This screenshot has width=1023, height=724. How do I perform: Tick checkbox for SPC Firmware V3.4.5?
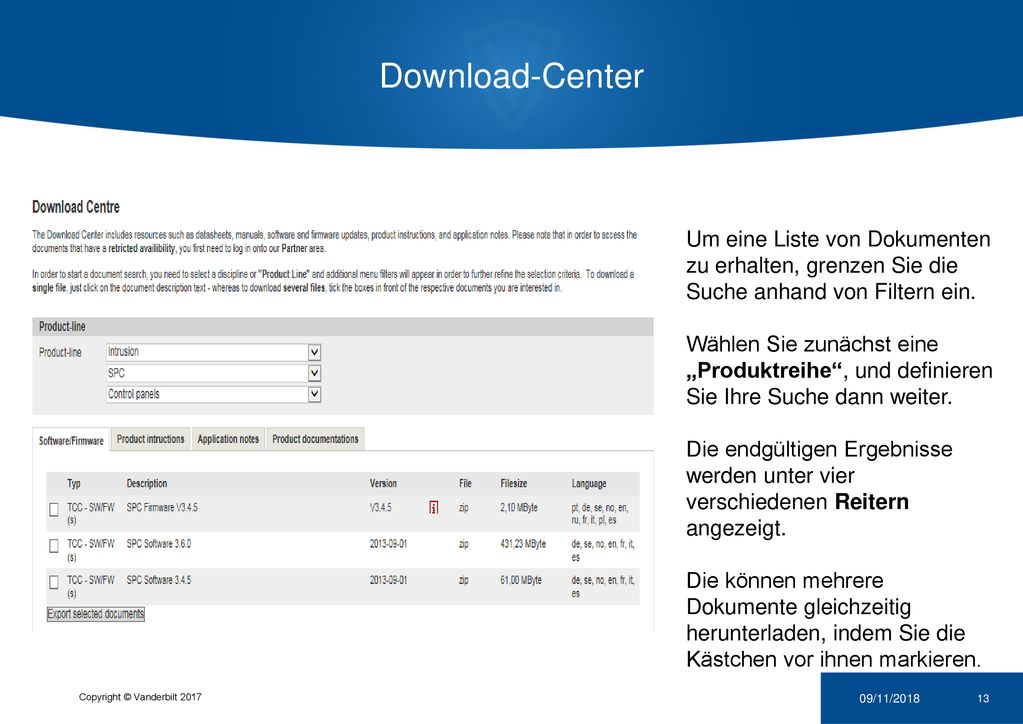pos(54,509)
